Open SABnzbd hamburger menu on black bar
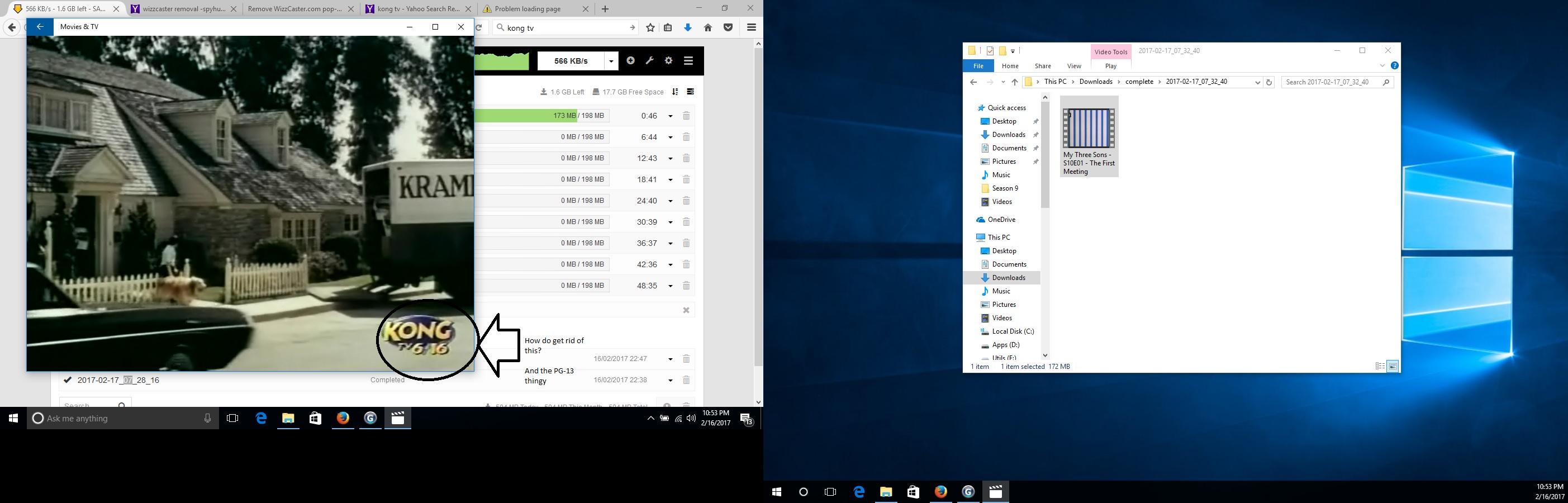The image size is (1568, 503). pos(688,60)
